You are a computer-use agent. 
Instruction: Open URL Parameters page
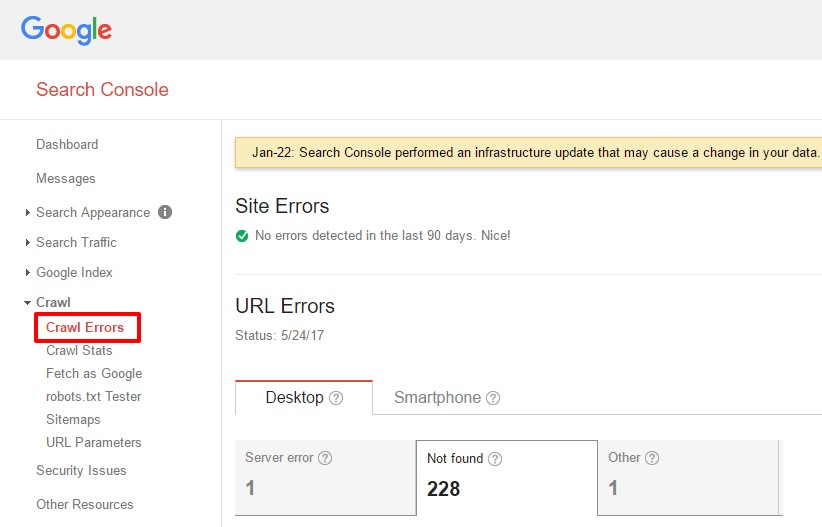pyautogui.click(x=94, y=443)
